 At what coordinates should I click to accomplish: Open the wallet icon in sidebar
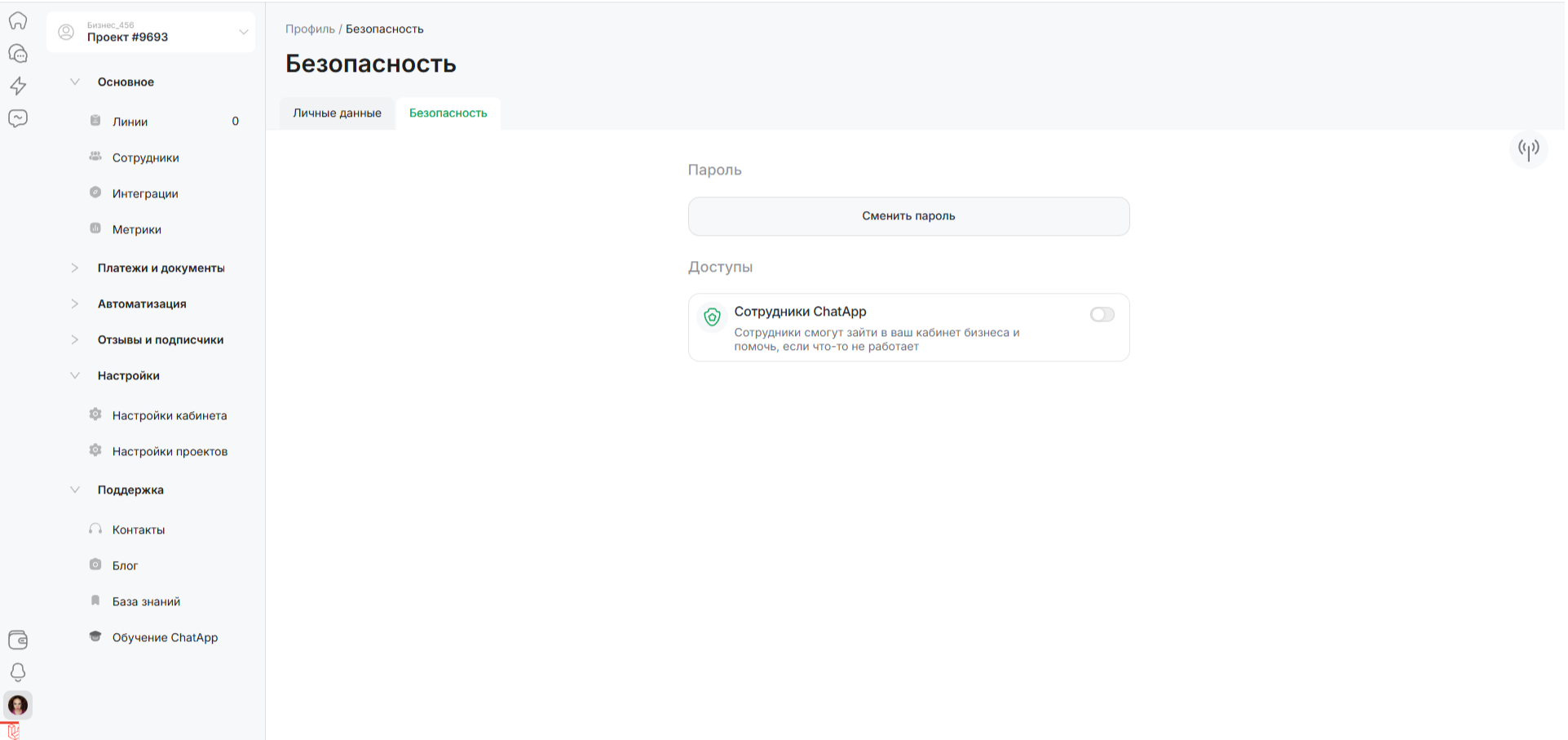tap(18, 640)
